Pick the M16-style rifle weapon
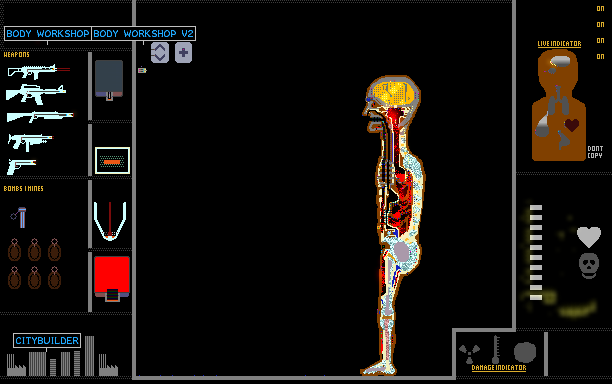The image size is (612, 384). pos(36,94)
